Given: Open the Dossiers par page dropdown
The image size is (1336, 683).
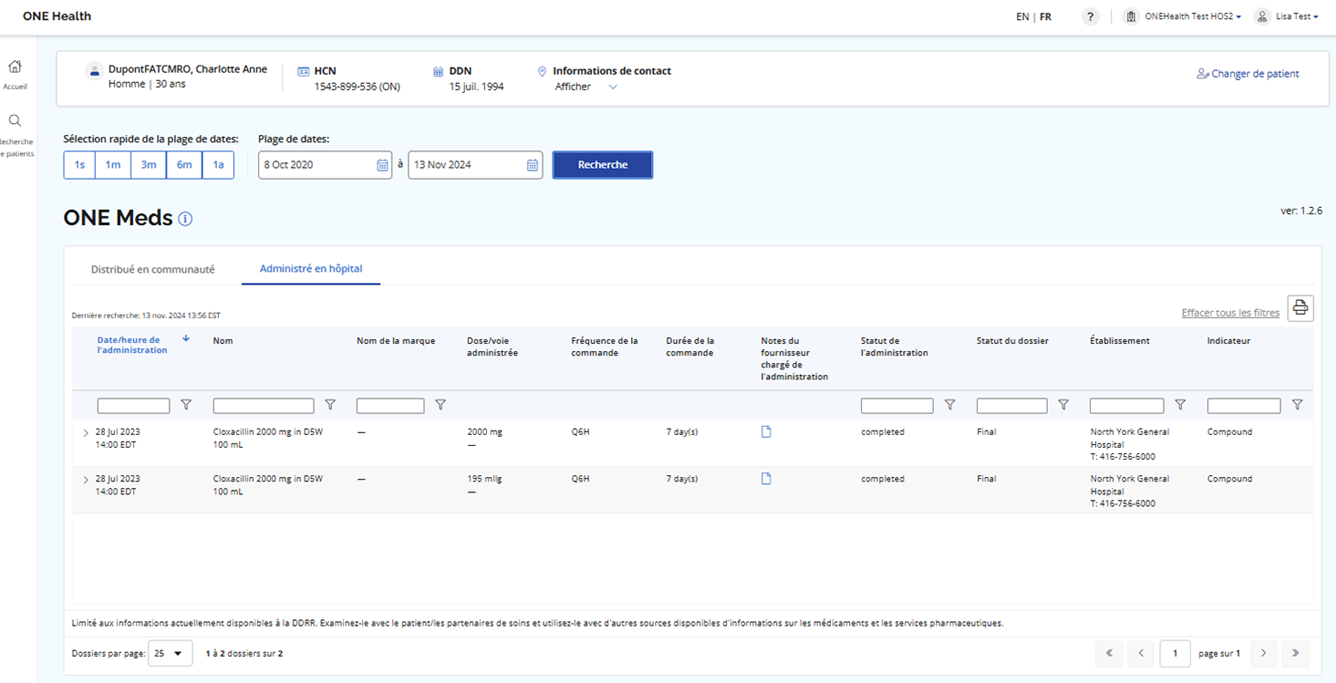Looking at the screenshot, I should 170,653.
